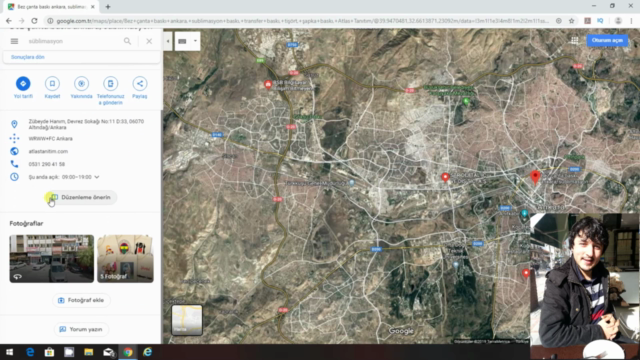Click the browser back arrow
The height and width of the screenshot is (360, 640).
click(9, 21)
